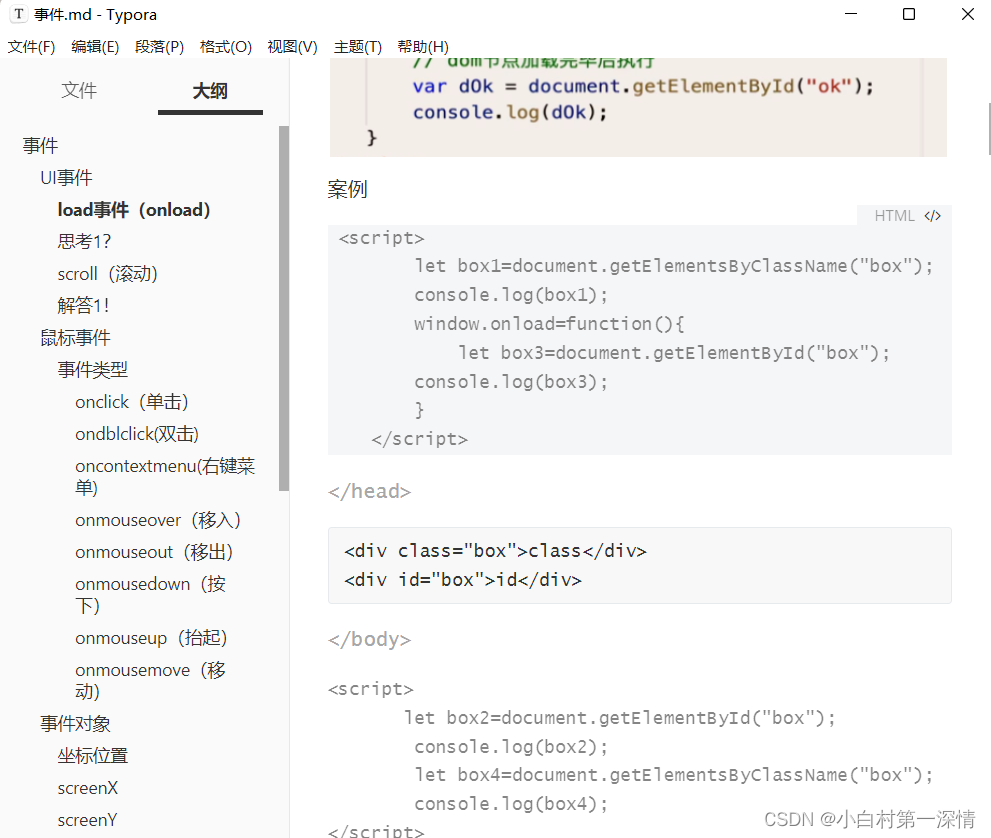Click the var dOk code line

(643, 86)
